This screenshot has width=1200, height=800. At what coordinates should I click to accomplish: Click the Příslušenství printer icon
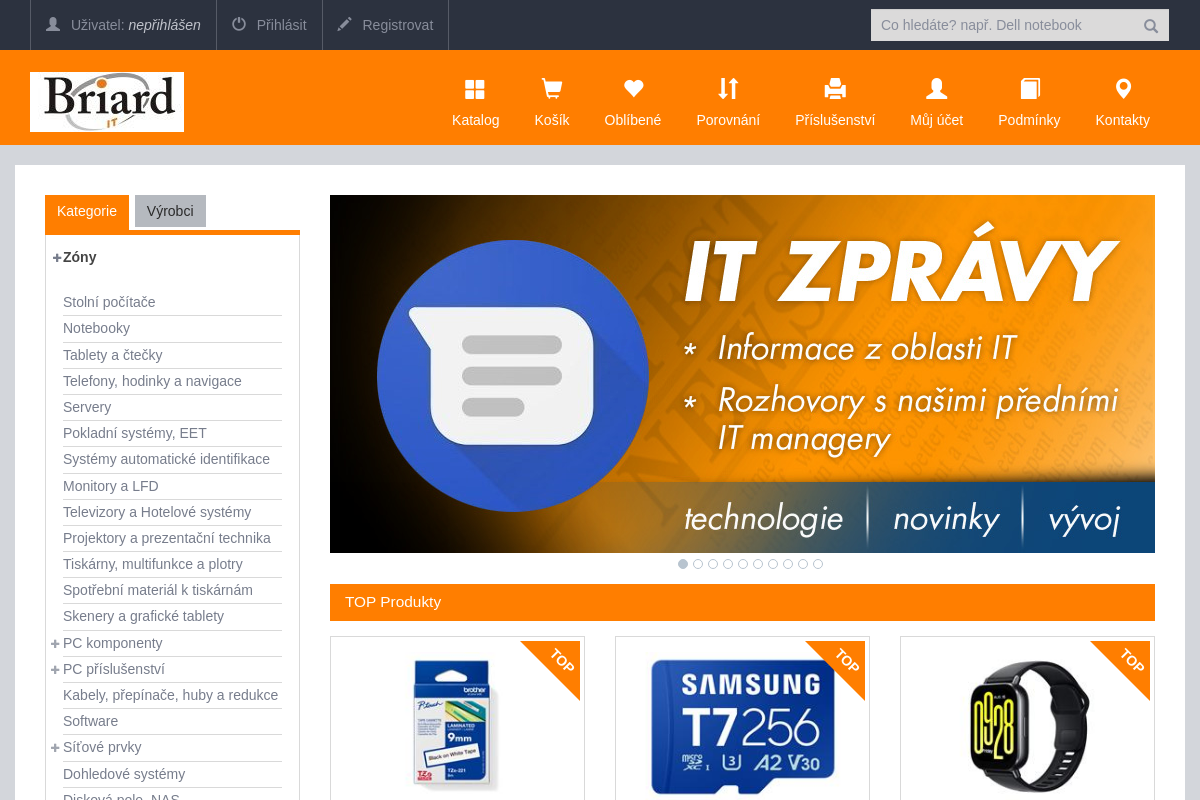[835, 89]
